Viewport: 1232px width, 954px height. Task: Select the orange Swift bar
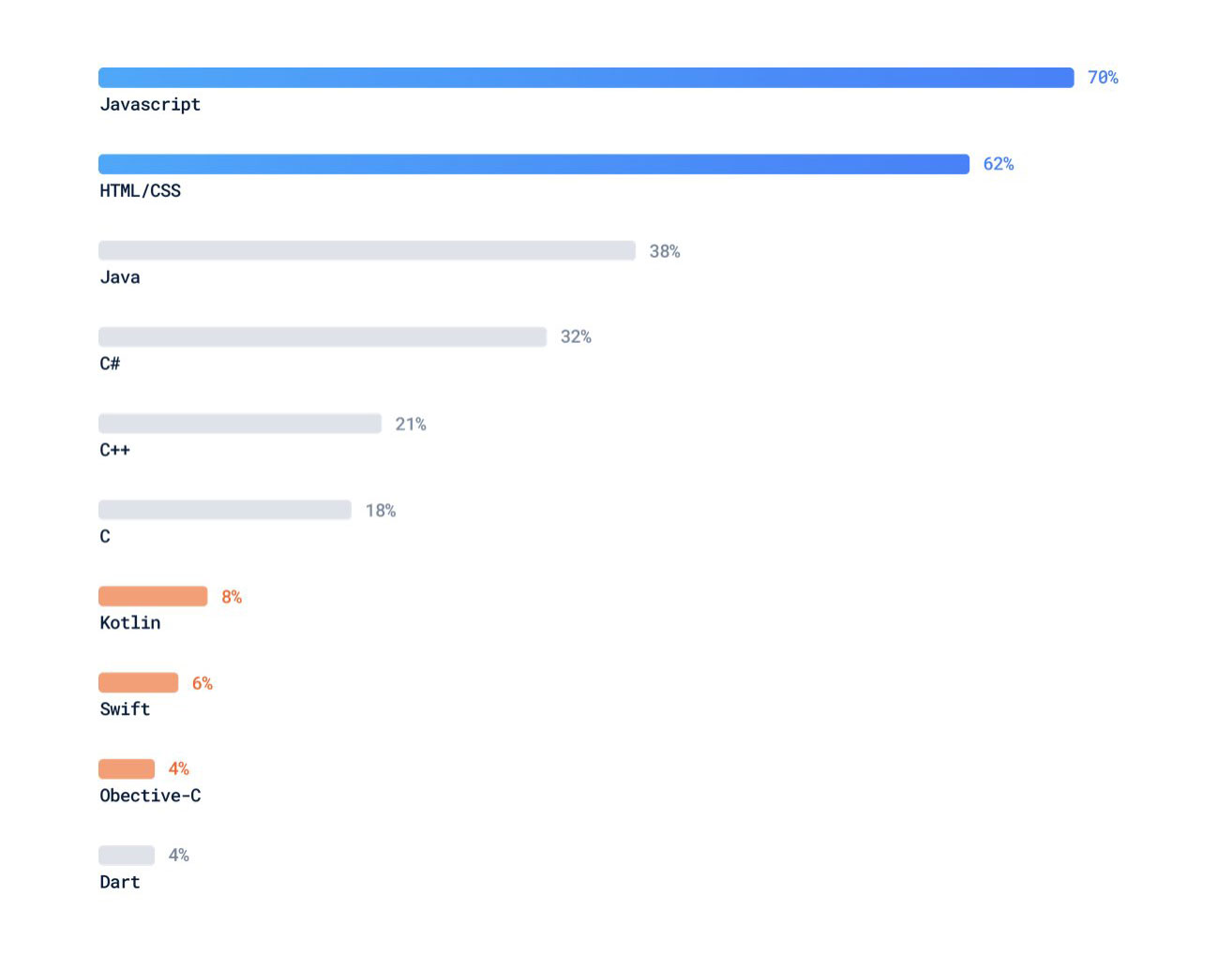click(x=138, y=682)
